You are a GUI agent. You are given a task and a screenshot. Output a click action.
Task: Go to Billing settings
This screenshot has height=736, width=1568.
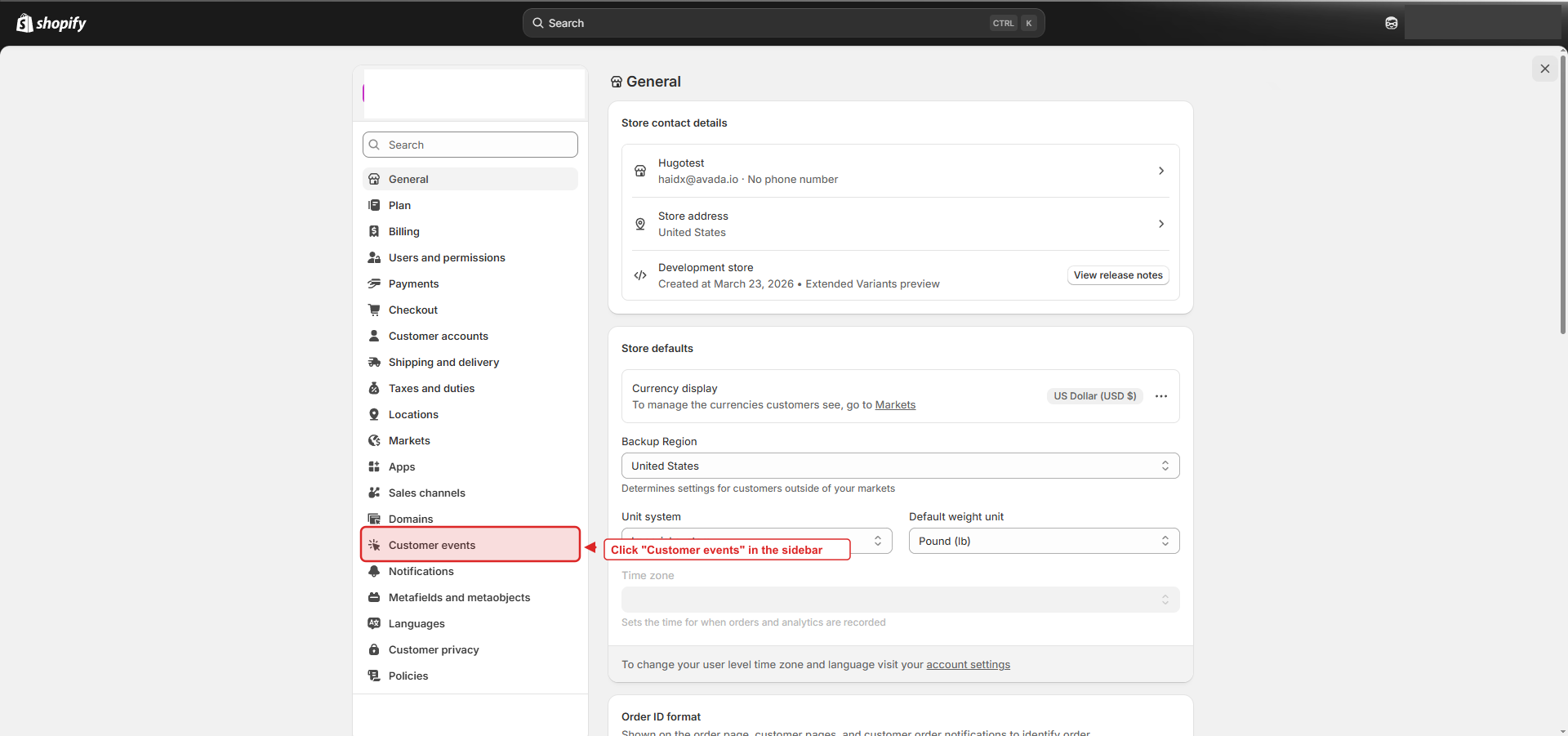(x=470, y=231)
